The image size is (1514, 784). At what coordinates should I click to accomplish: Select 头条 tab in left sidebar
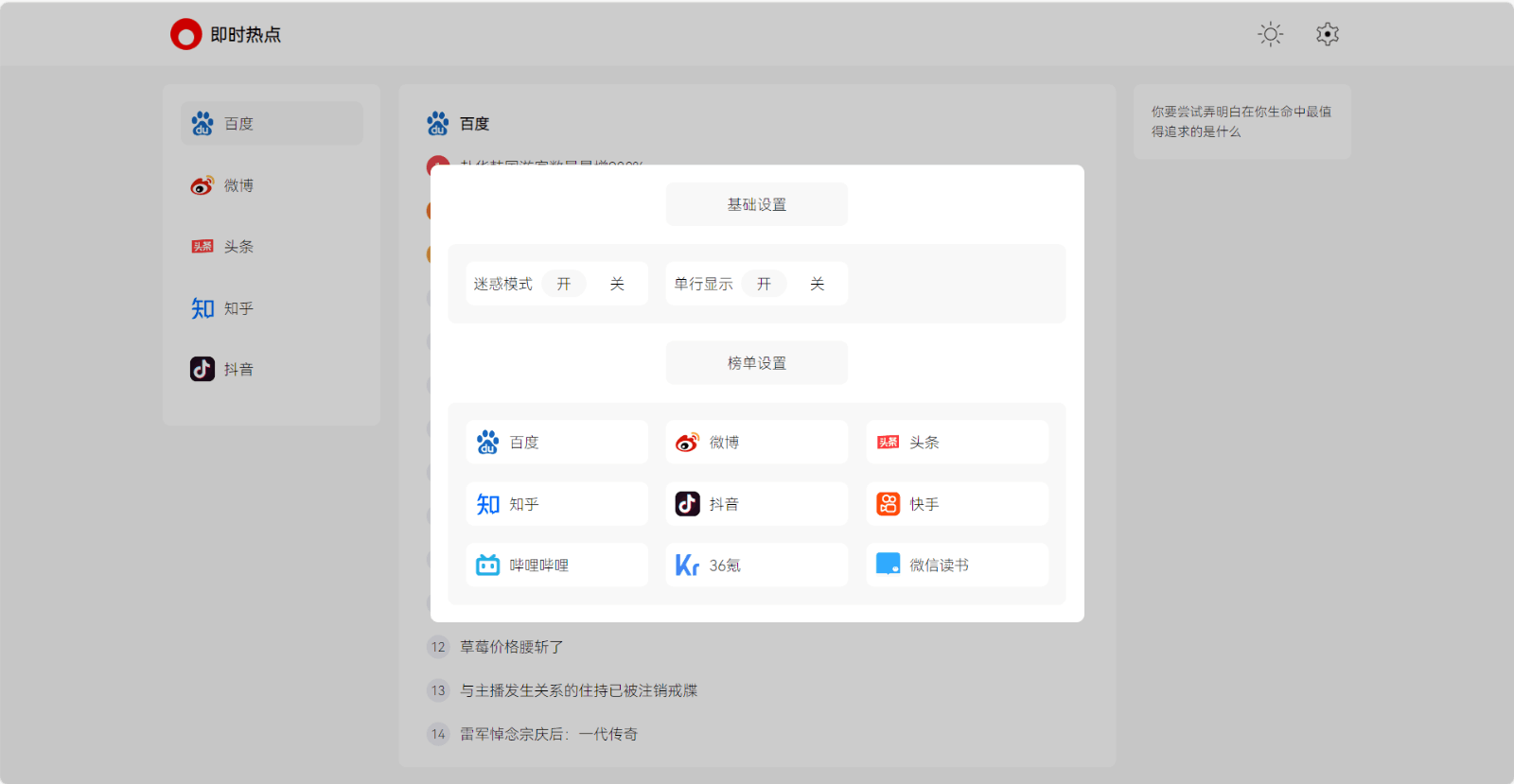[x=272, y=247]
